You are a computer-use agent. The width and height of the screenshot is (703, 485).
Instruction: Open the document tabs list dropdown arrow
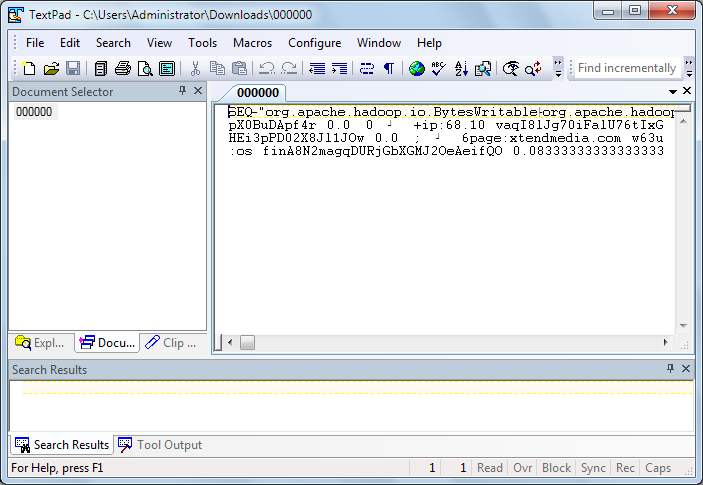tap(673, 91)
